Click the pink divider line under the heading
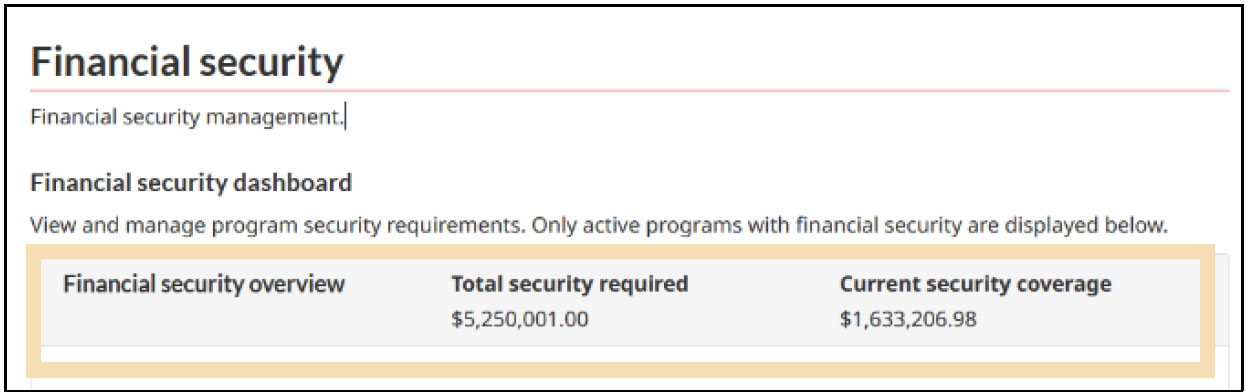This screenshot has width=1246, height=392. pos(629,91)
